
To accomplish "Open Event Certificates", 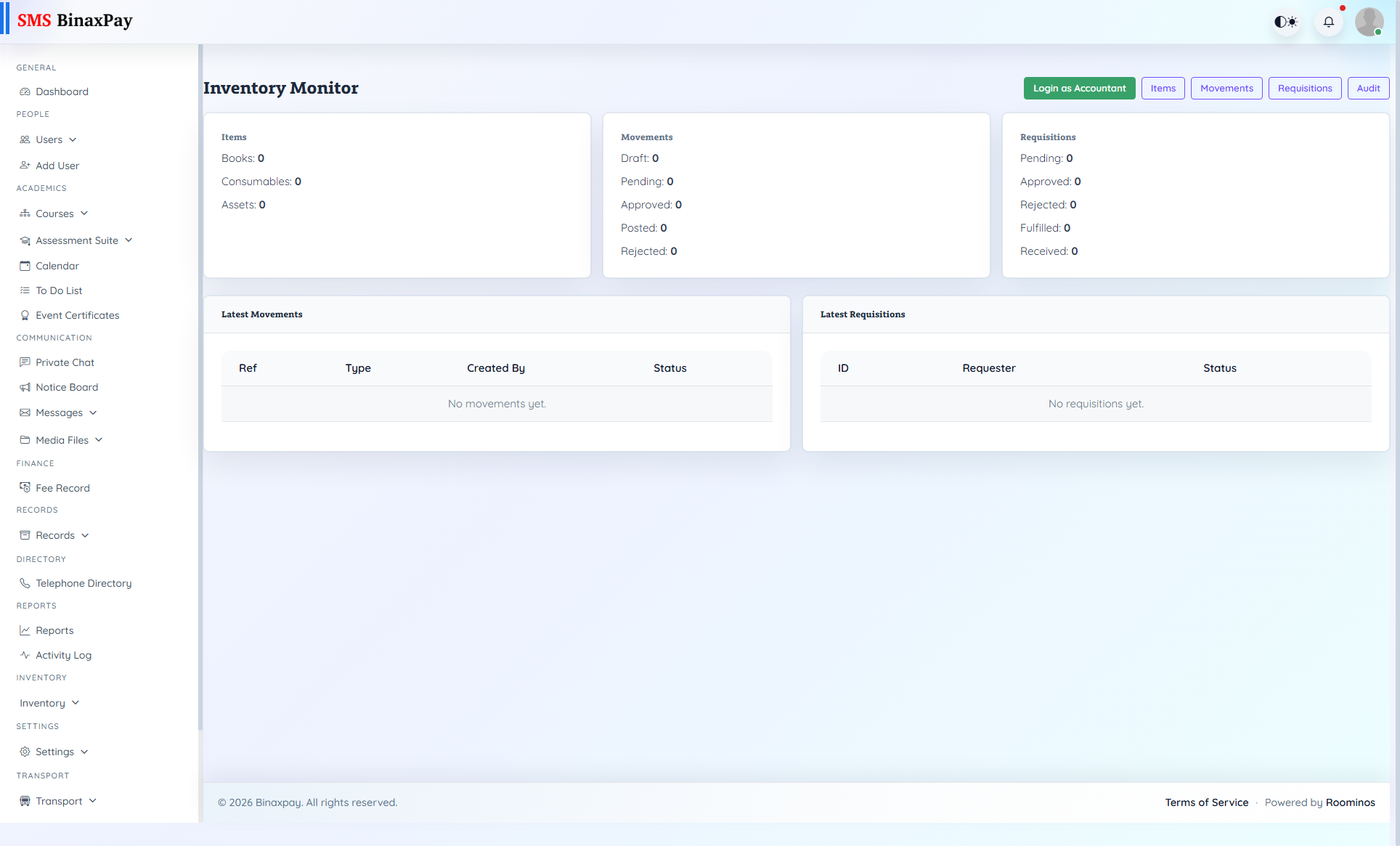I will coord(77,314).
